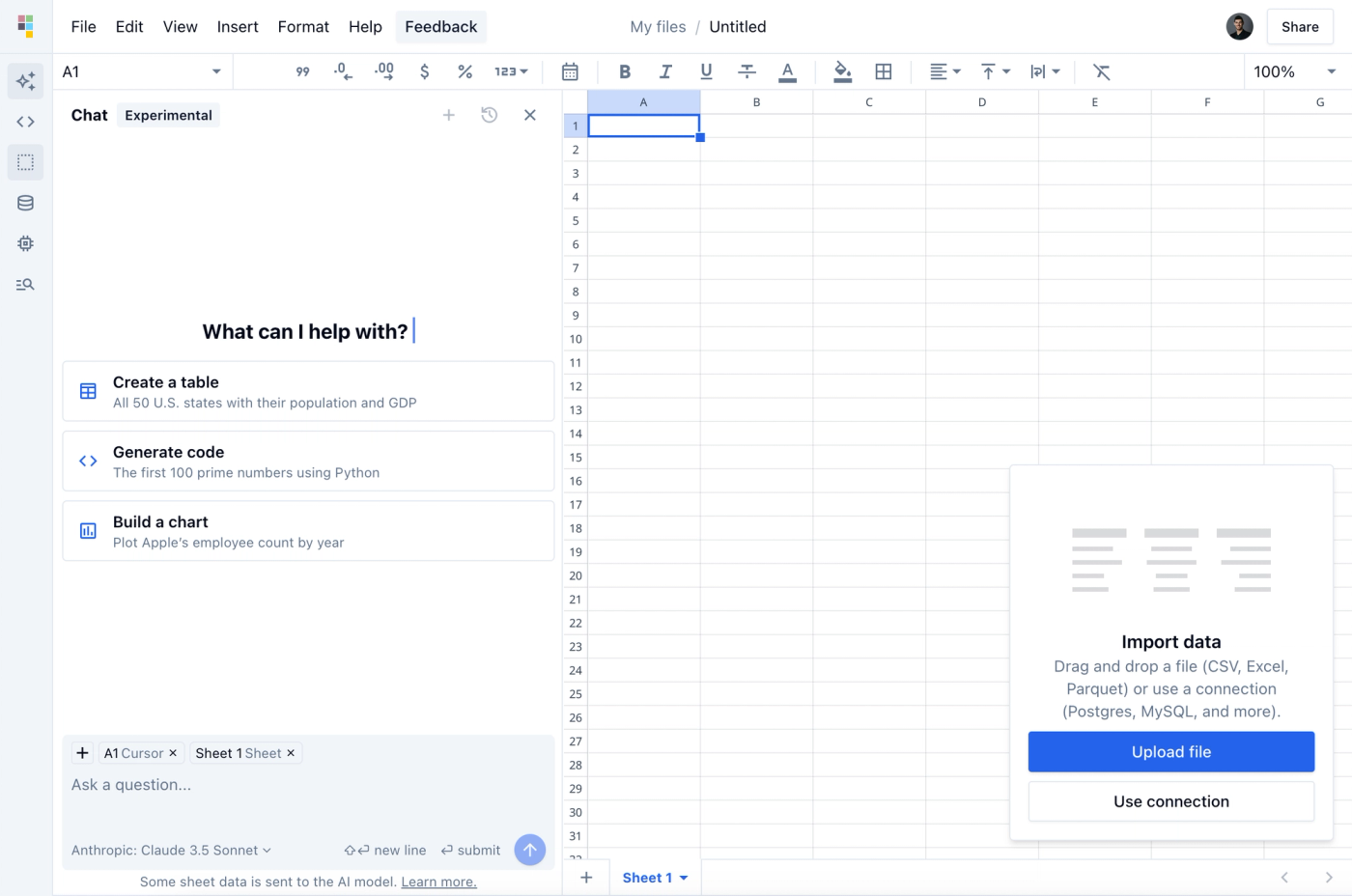
Task: Open the text color picker
Action: click(x=788, y=71)
